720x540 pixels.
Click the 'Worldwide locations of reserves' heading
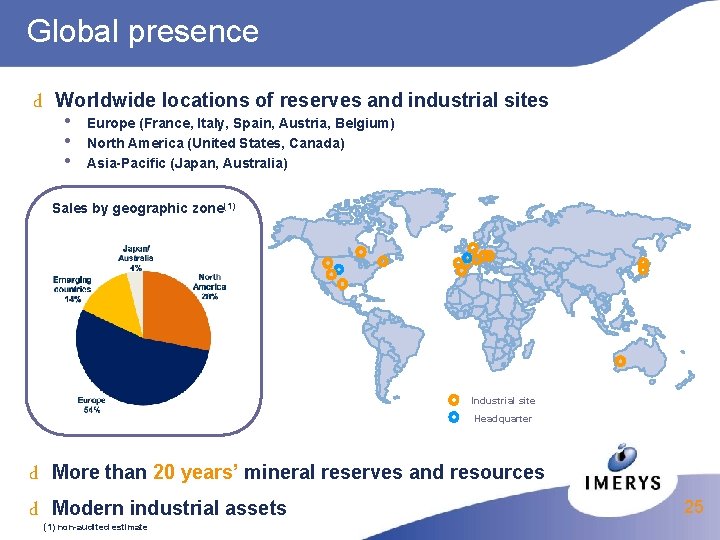[302, 100]
